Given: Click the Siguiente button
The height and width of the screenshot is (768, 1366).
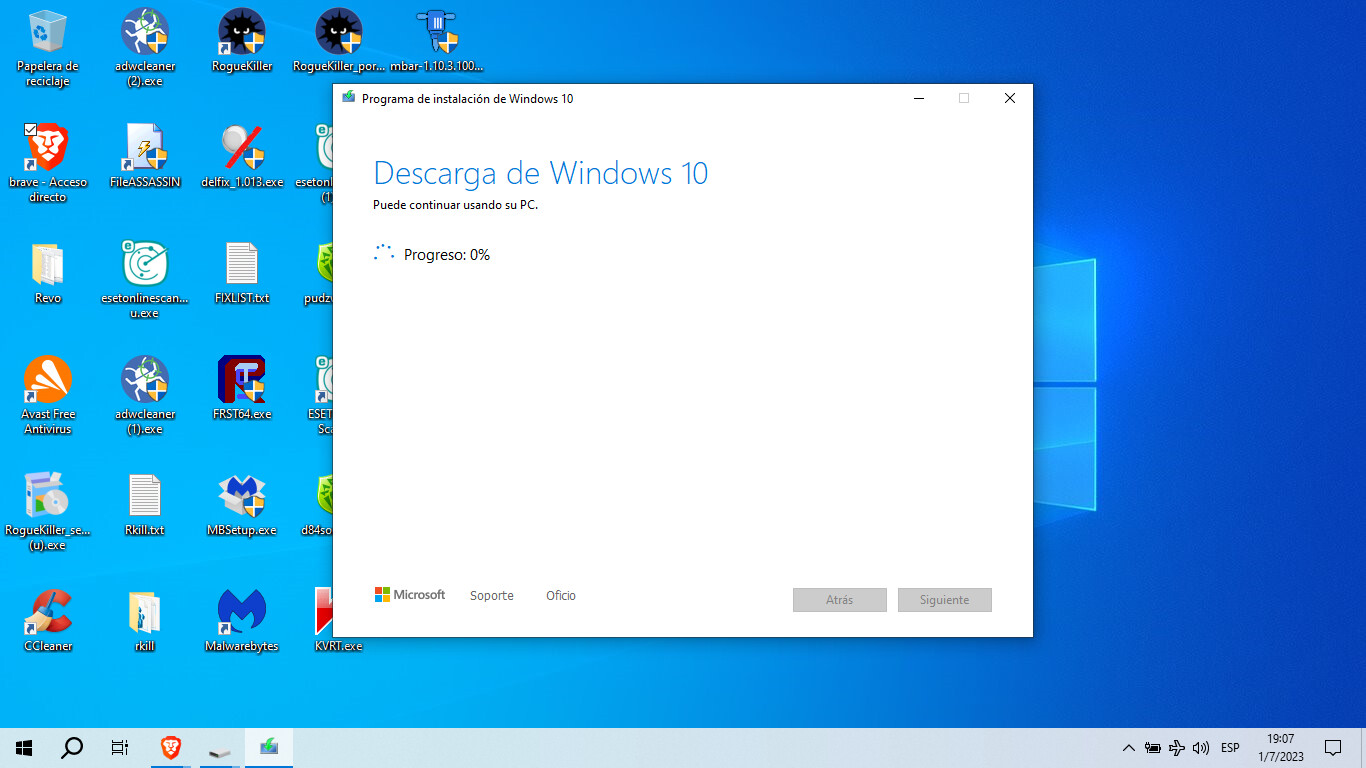Looking at the screenshot, I should click(x=945, y=600).
